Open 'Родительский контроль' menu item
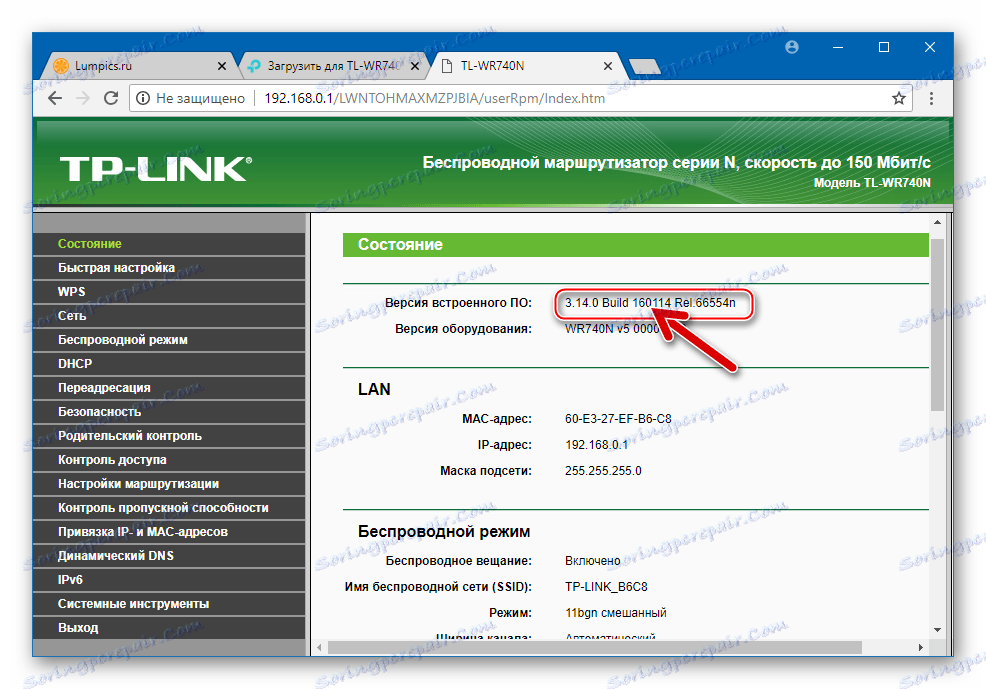986x689 pixels. tap(169, 436)
